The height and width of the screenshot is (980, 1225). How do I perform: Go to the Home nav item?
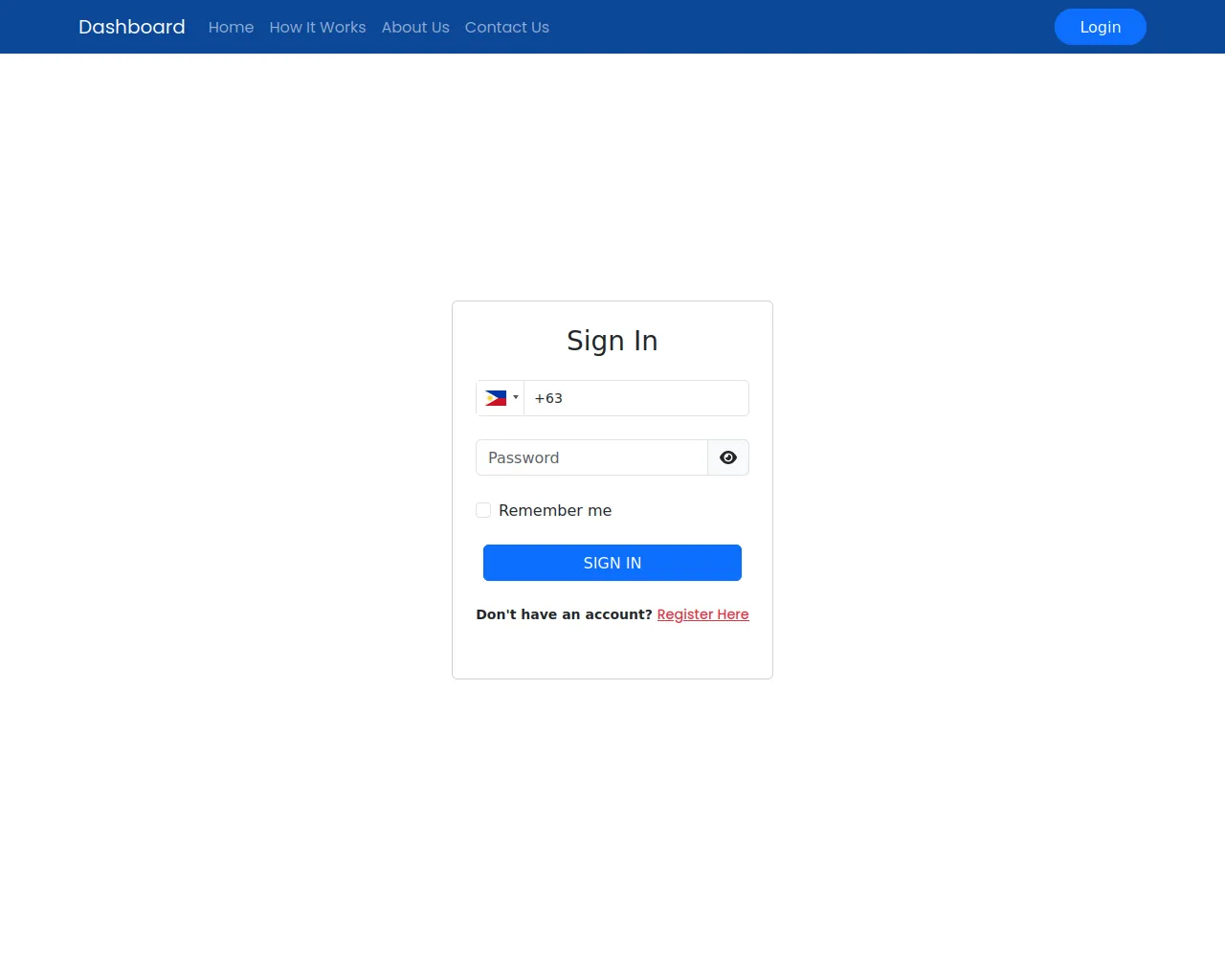coord(232,27)
